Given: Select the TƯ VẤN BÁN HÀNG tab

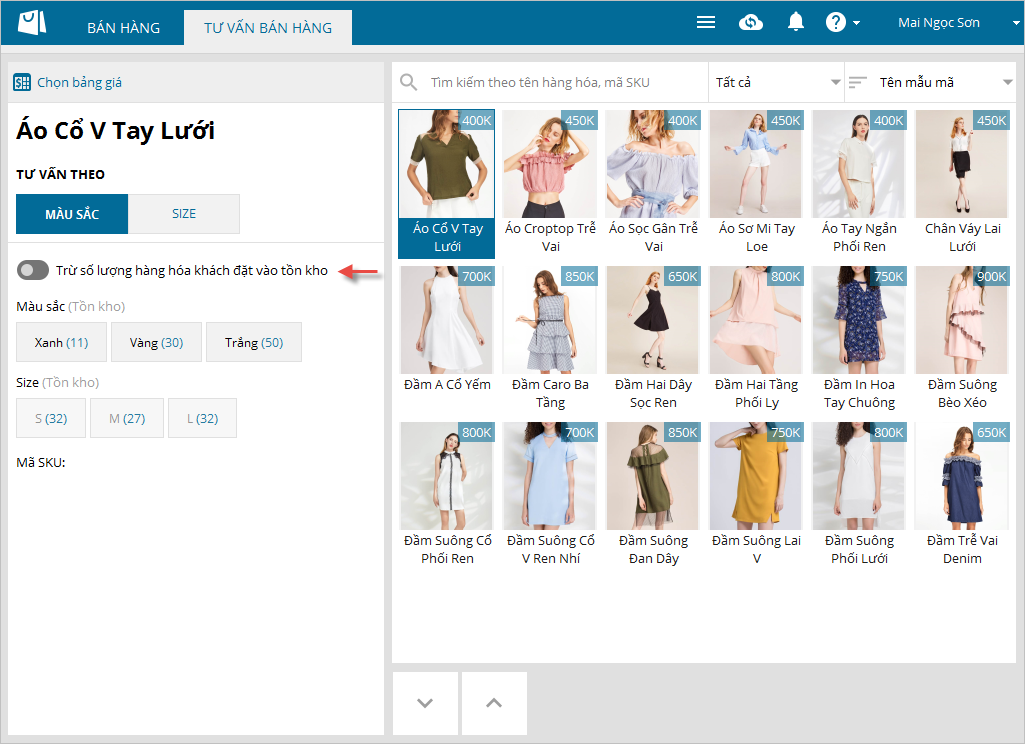Looking at the screenshot, I should (x=268, y=28).
